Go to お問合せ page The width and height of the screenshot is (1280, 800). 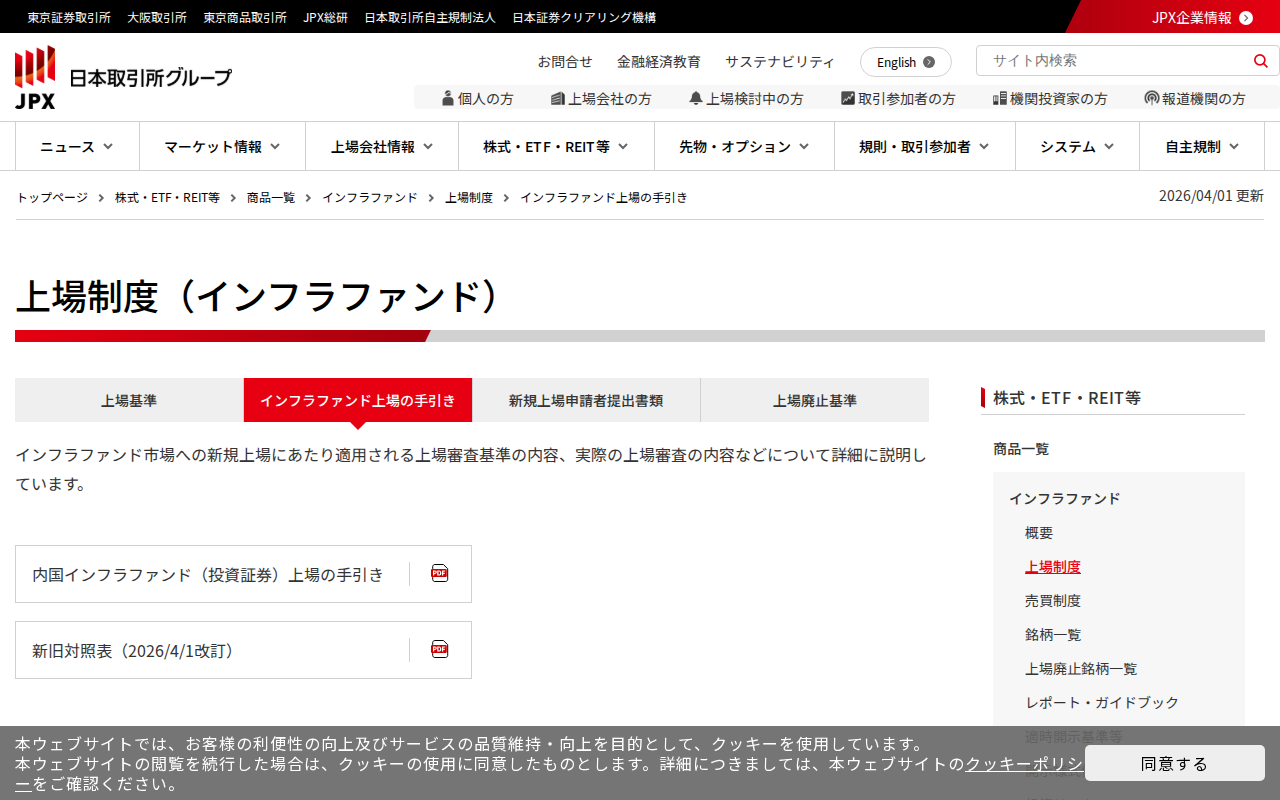point(565,62)
